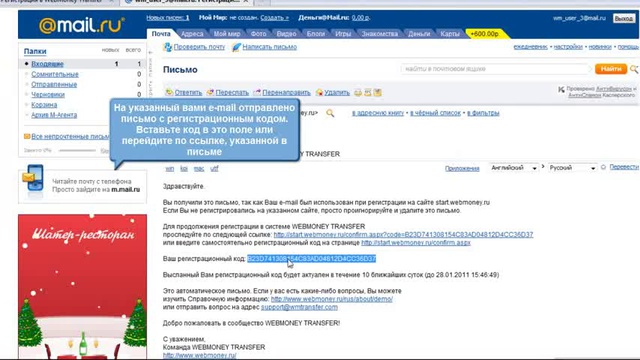Click the magnifier icon next to sender address

[330, 113]
